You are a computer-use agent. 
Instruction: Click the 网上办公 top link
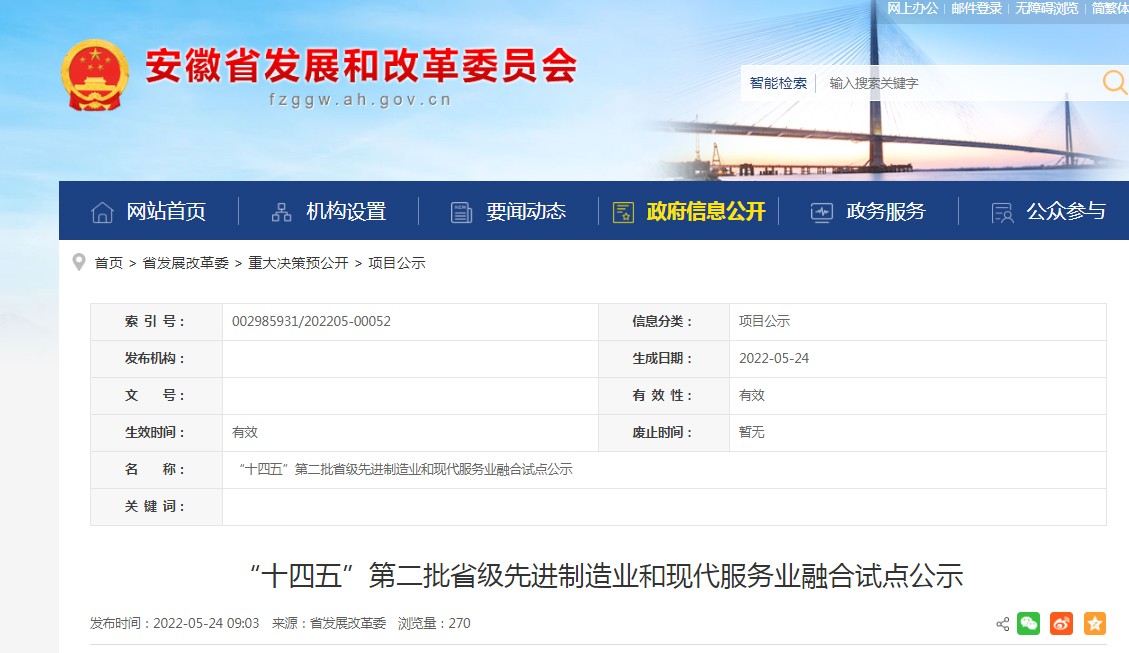click(913, 8)
